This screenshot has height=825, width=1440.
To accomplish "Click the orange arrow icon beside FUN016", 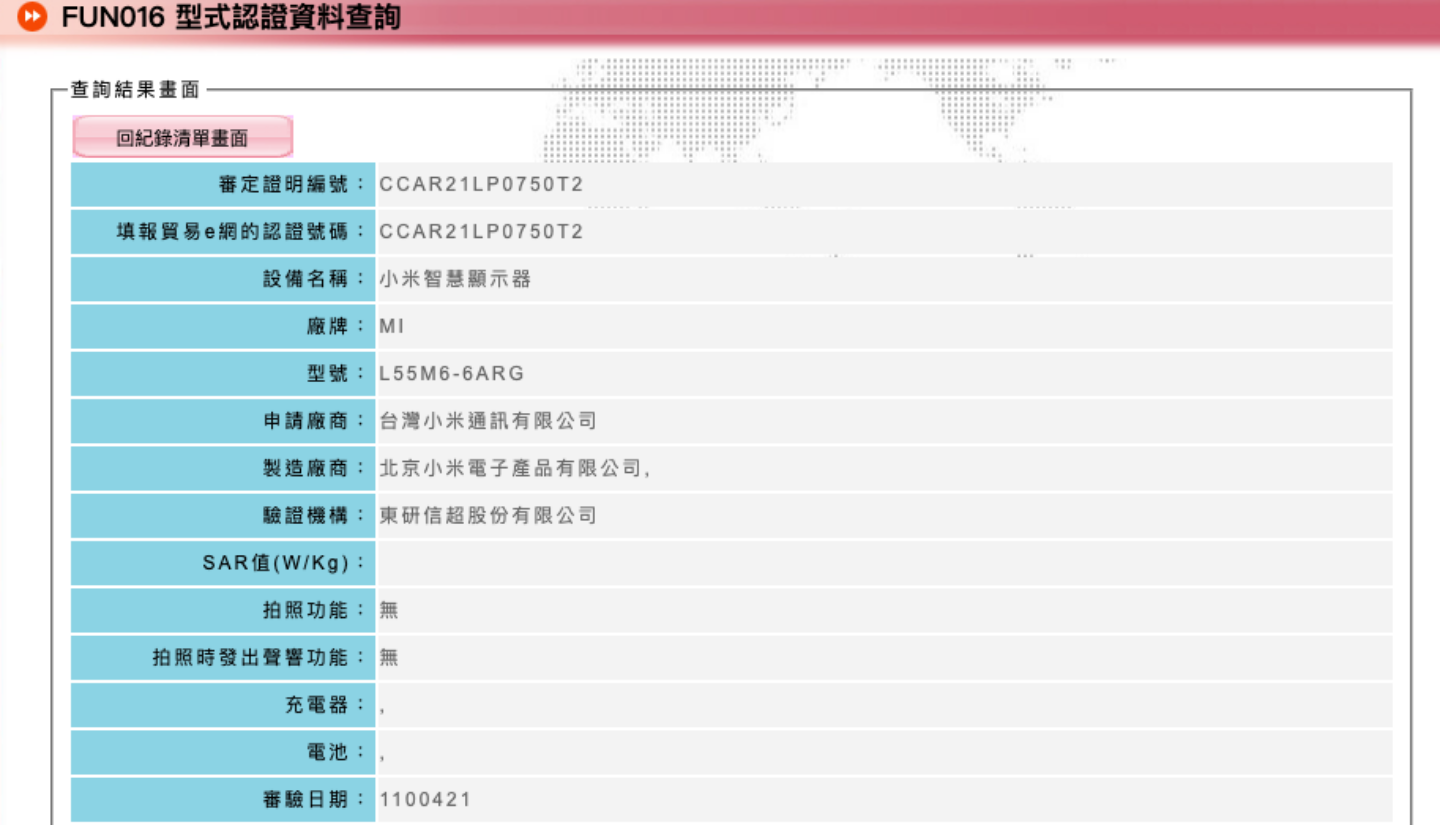I will click(x=32, y=17).
